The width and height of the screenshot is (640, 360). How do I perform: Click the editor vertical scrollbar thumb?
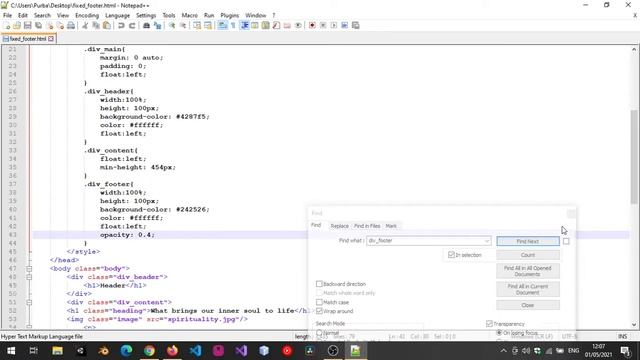click(634, 157)
